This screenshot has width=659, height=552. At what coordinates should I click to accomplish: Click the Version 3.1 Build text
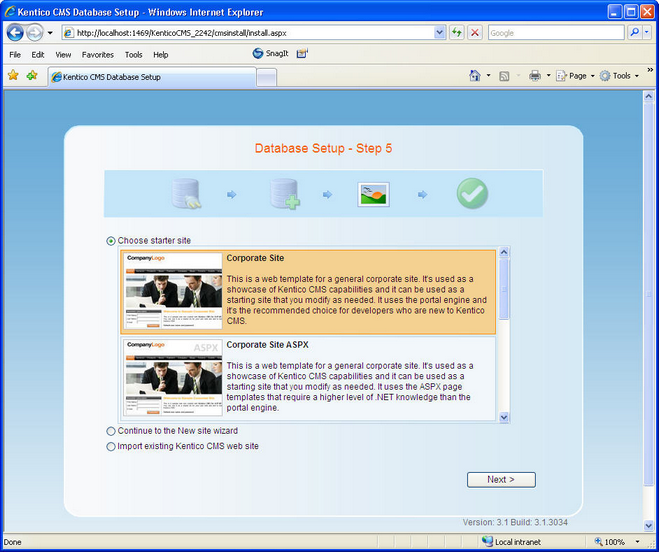pyautogui.click(x=515, y=523)
